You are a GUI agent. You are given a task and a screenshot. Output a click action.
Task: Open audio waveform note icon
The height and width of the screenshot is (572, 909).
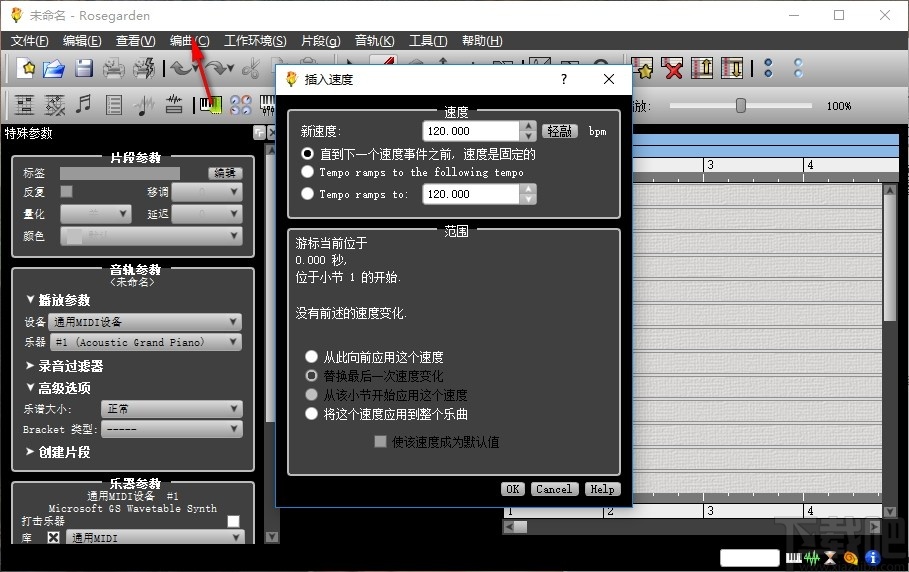(x=144, y=105)
